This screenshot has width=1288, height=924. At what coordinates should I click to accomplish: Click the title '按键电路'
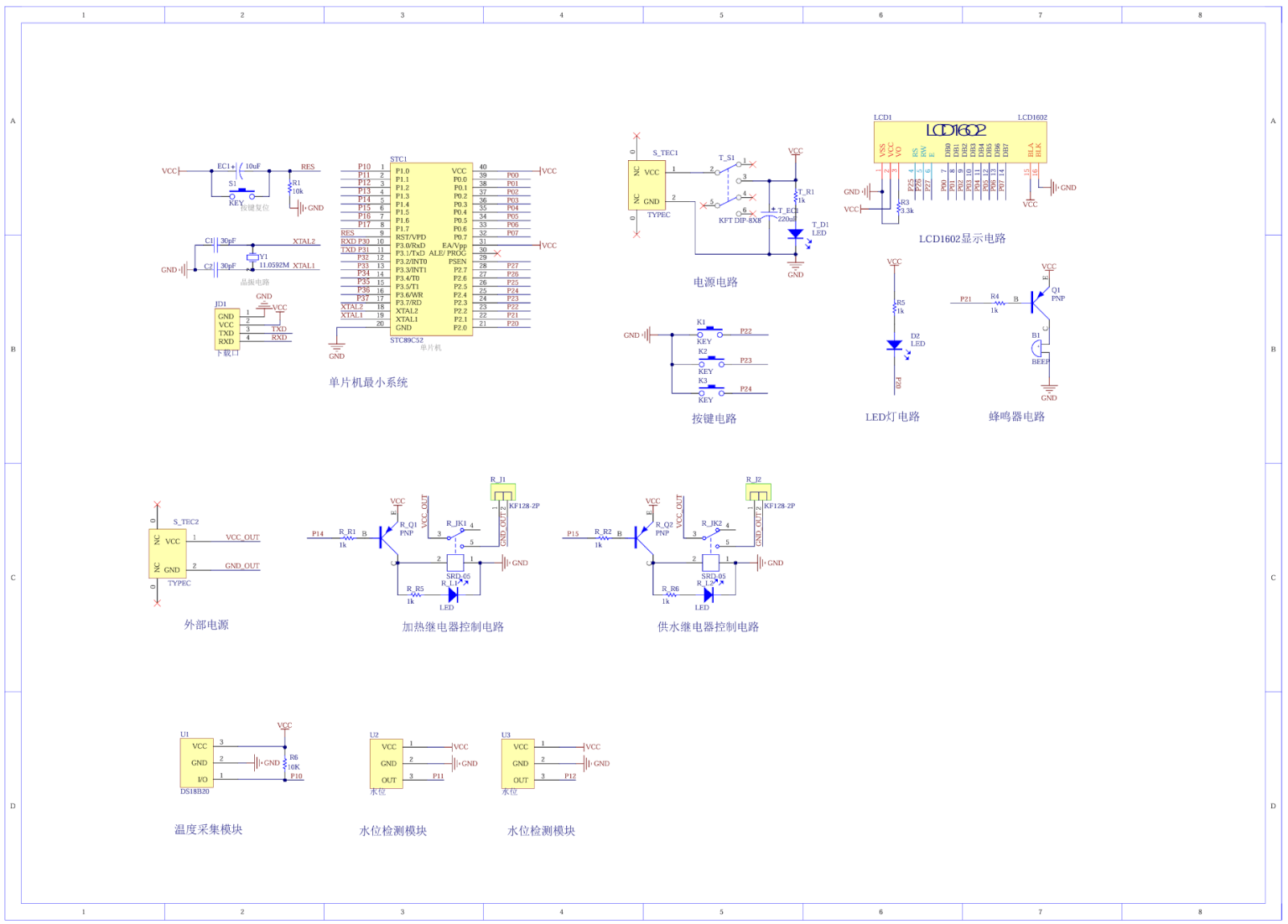pyautogui.click(x=714, y=418)
